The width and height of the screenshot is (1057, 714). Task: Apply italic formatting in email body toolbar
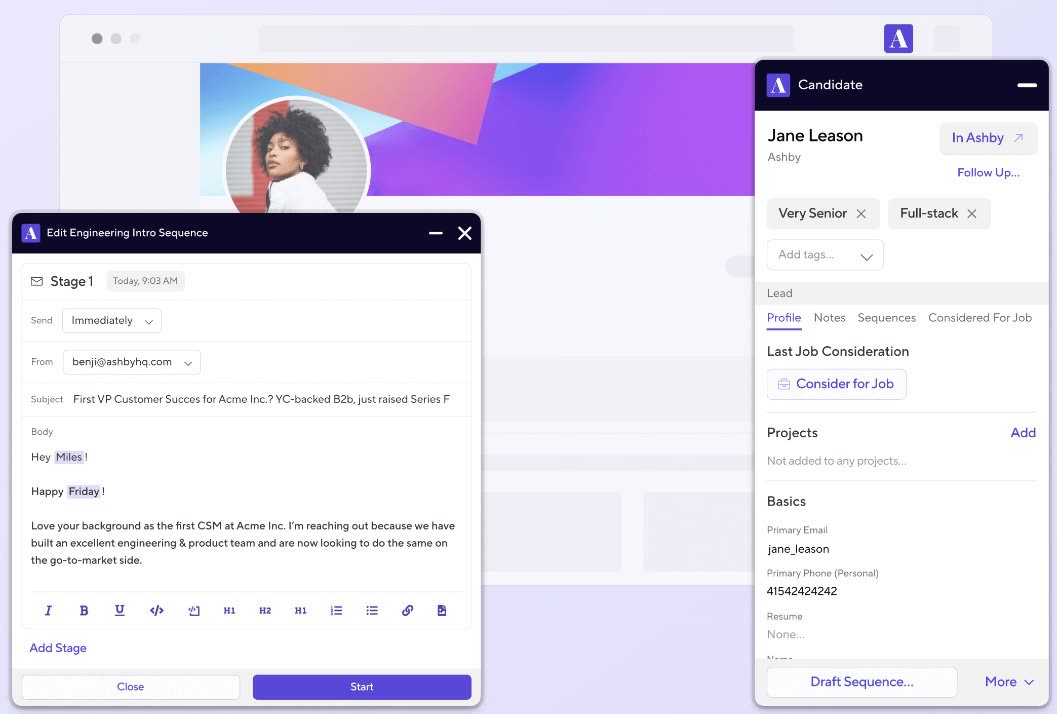pyautogui.click(x=48, y=610)
